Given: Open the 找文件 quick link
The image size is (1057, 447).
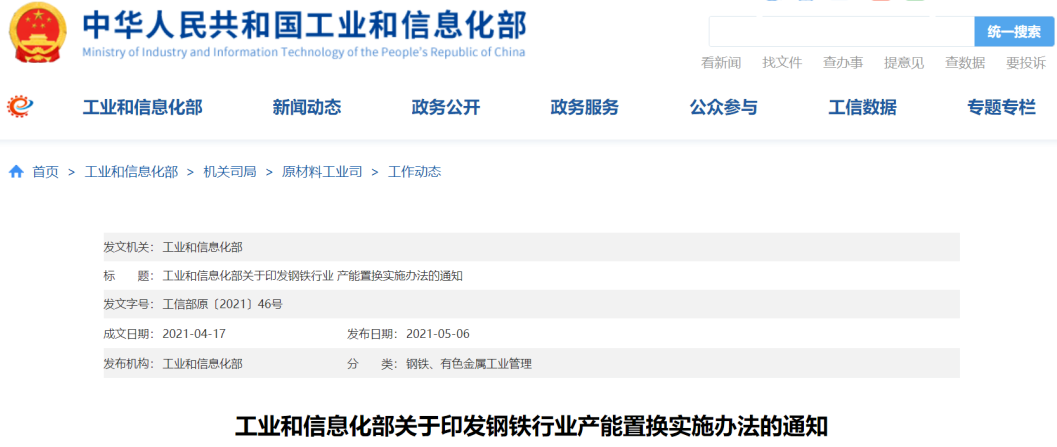Looking at the screenshot, I should [782, 63].
